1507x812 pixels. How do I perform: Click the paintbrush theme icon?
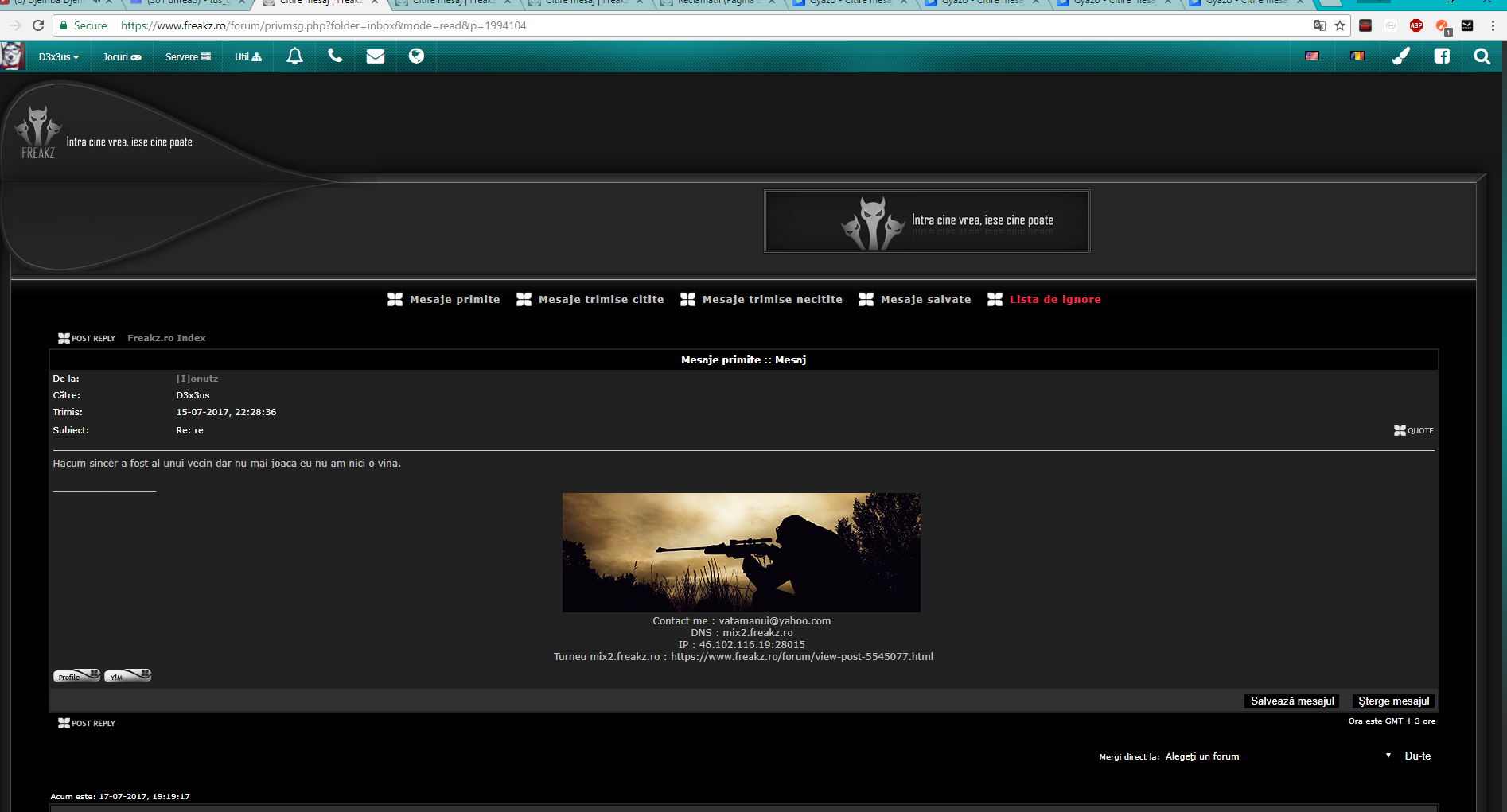point(1401,56)
